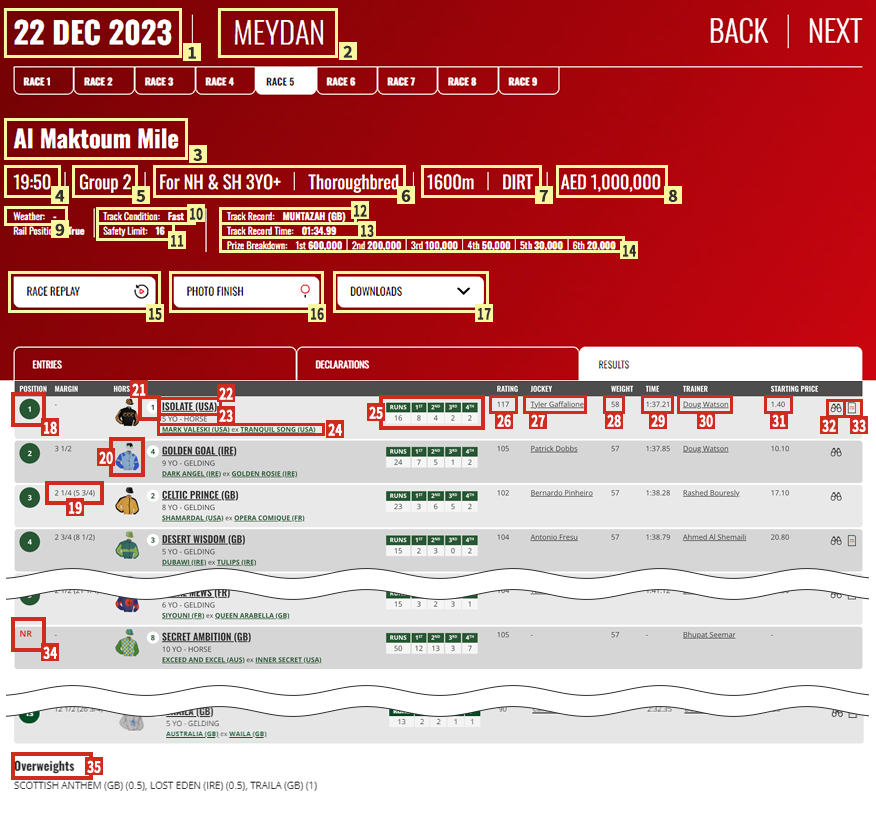Click Golden Goal's blue jockey silks icon
The image size is (876, 817).
pos(126,455)
